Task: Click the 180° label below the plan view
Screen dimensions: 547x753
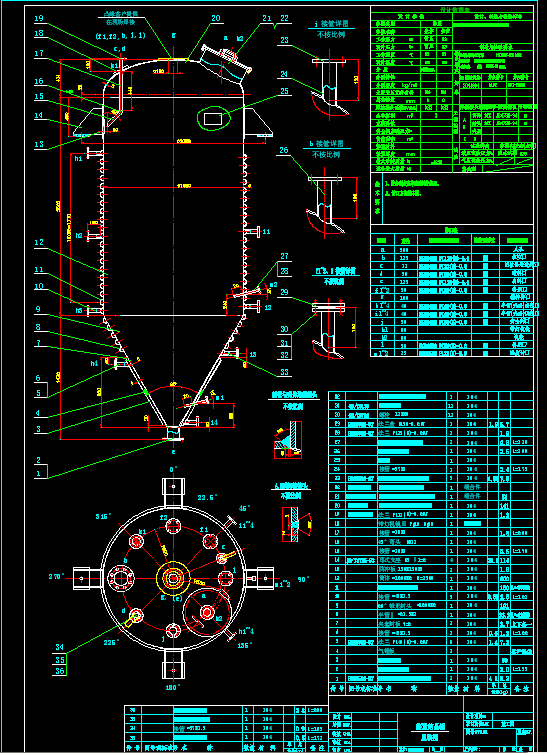Action: (173, 687)
